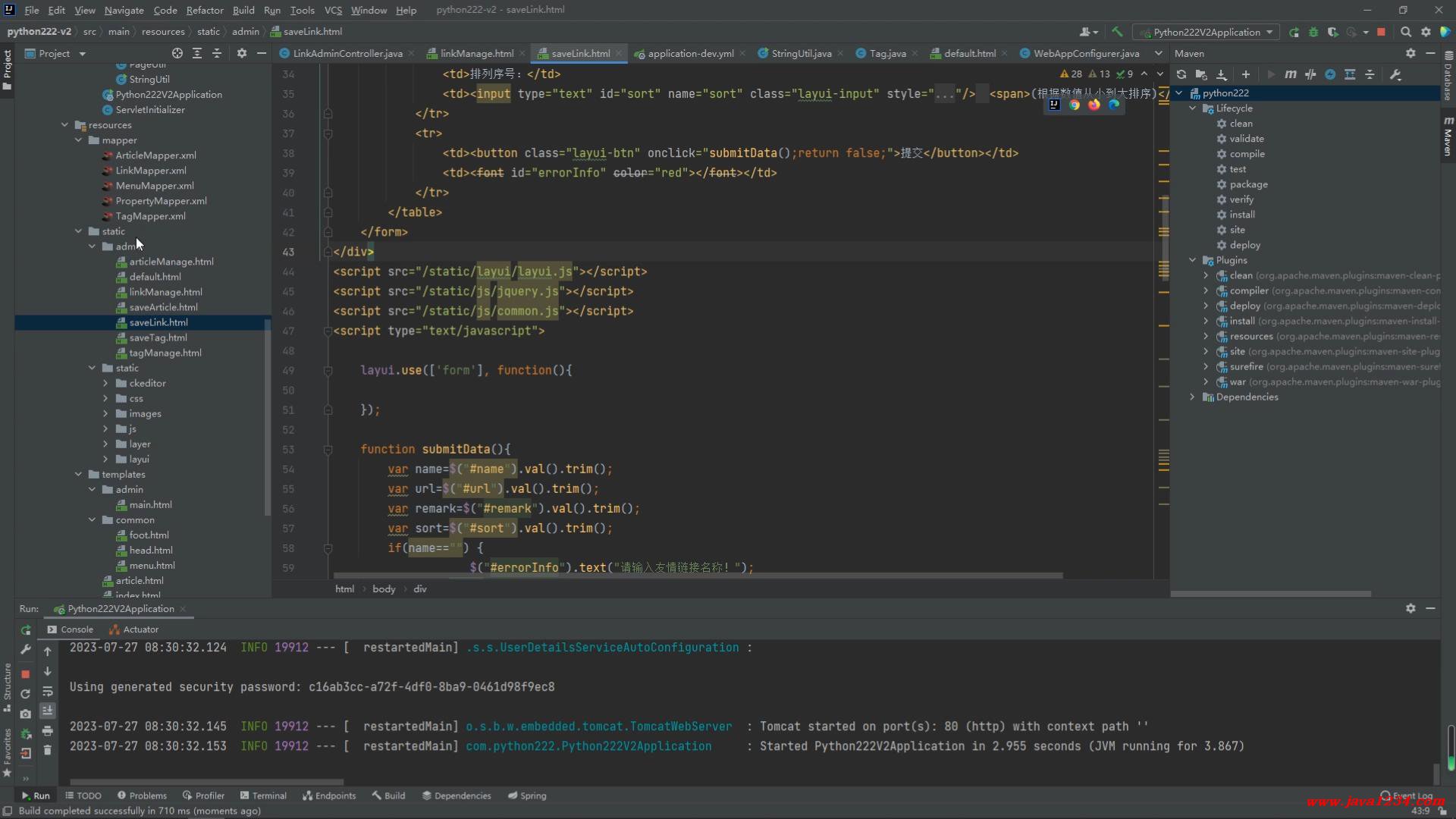Open the Problems tool window
1456x819 pixels.
point(142,795)
